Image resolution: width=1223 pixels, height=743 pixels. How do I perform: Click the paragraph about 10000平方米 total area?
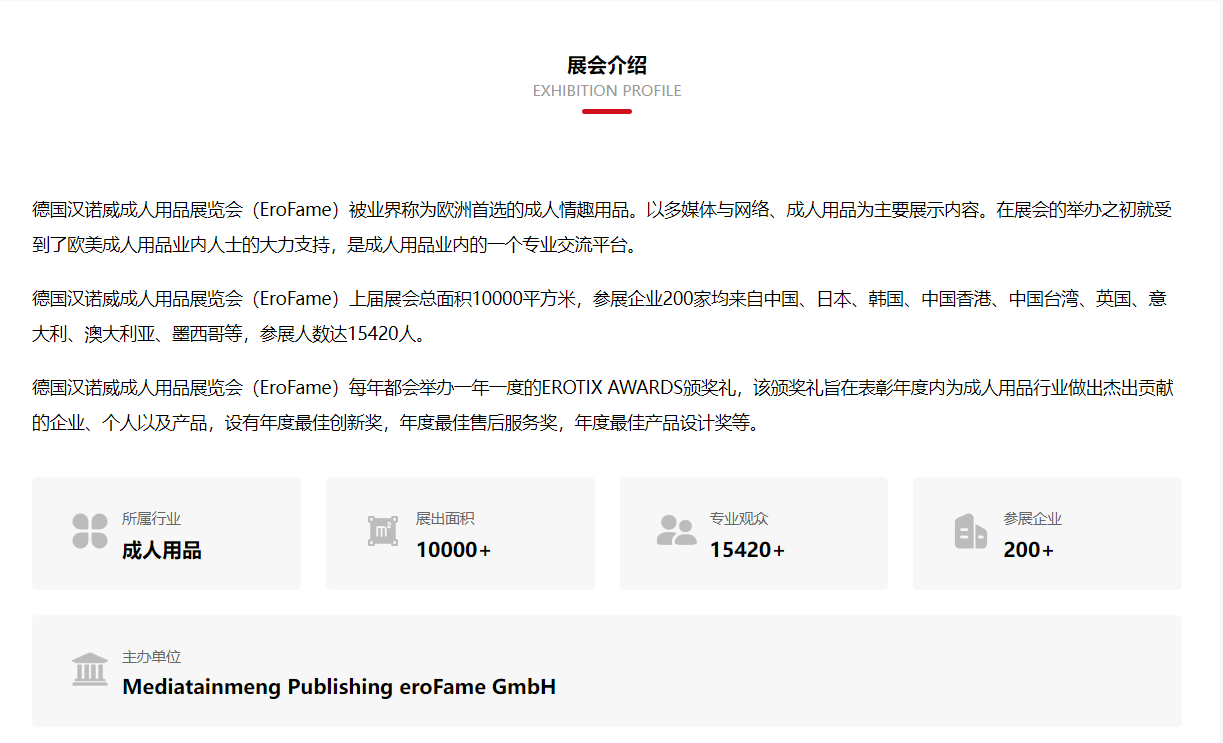point(600,316)
